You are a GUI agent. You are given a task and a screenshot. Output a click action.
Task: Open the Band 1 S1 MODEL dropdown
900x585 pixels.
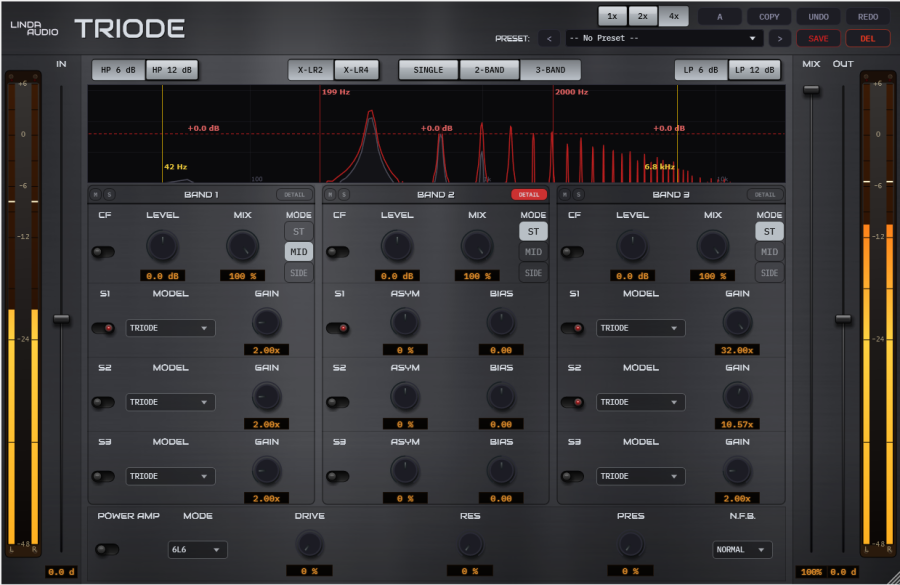[170, 328]
